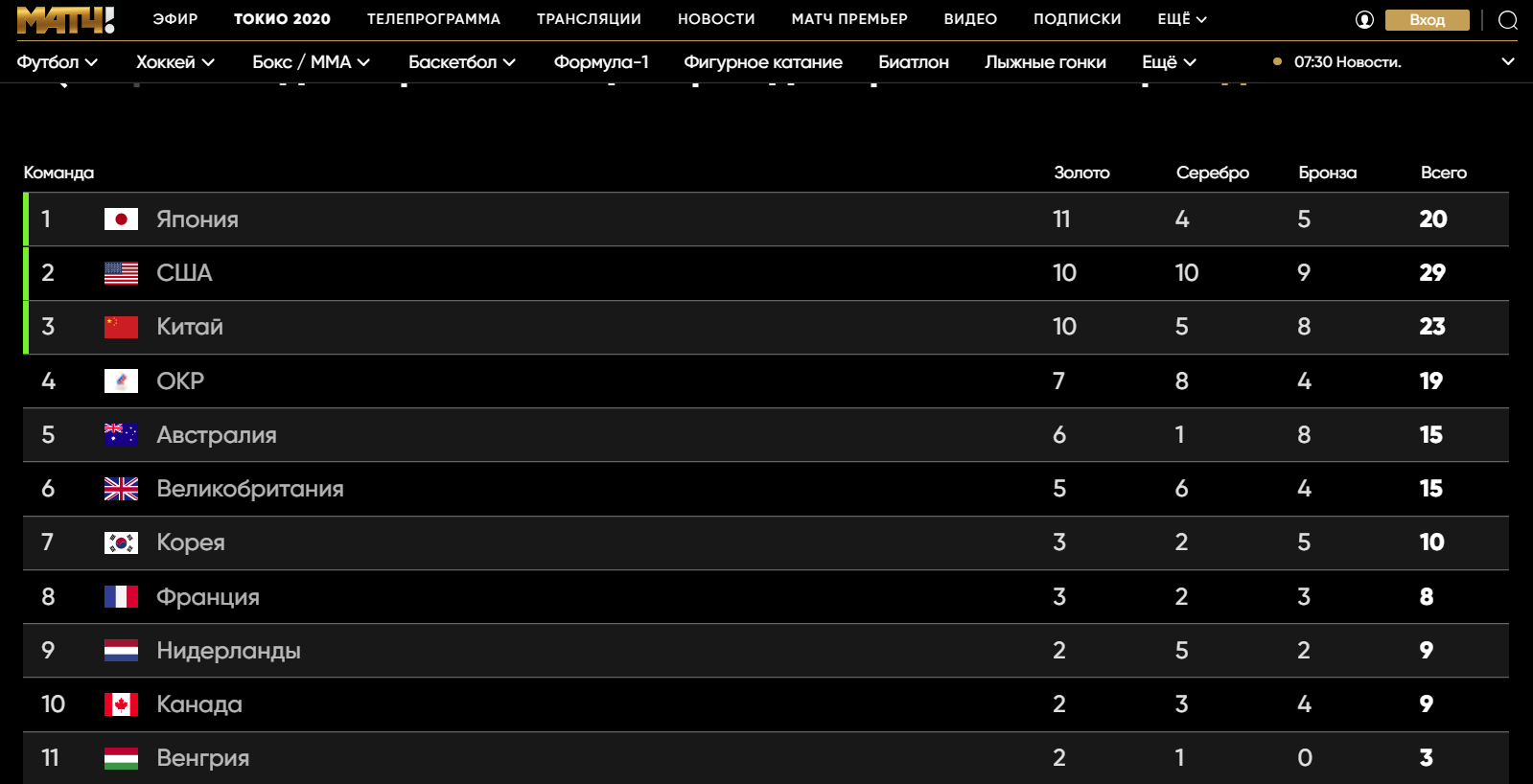This screenshot has width=1533, height=784.
Task: Click China's total medal count 23
Action: pos(1432,327)
